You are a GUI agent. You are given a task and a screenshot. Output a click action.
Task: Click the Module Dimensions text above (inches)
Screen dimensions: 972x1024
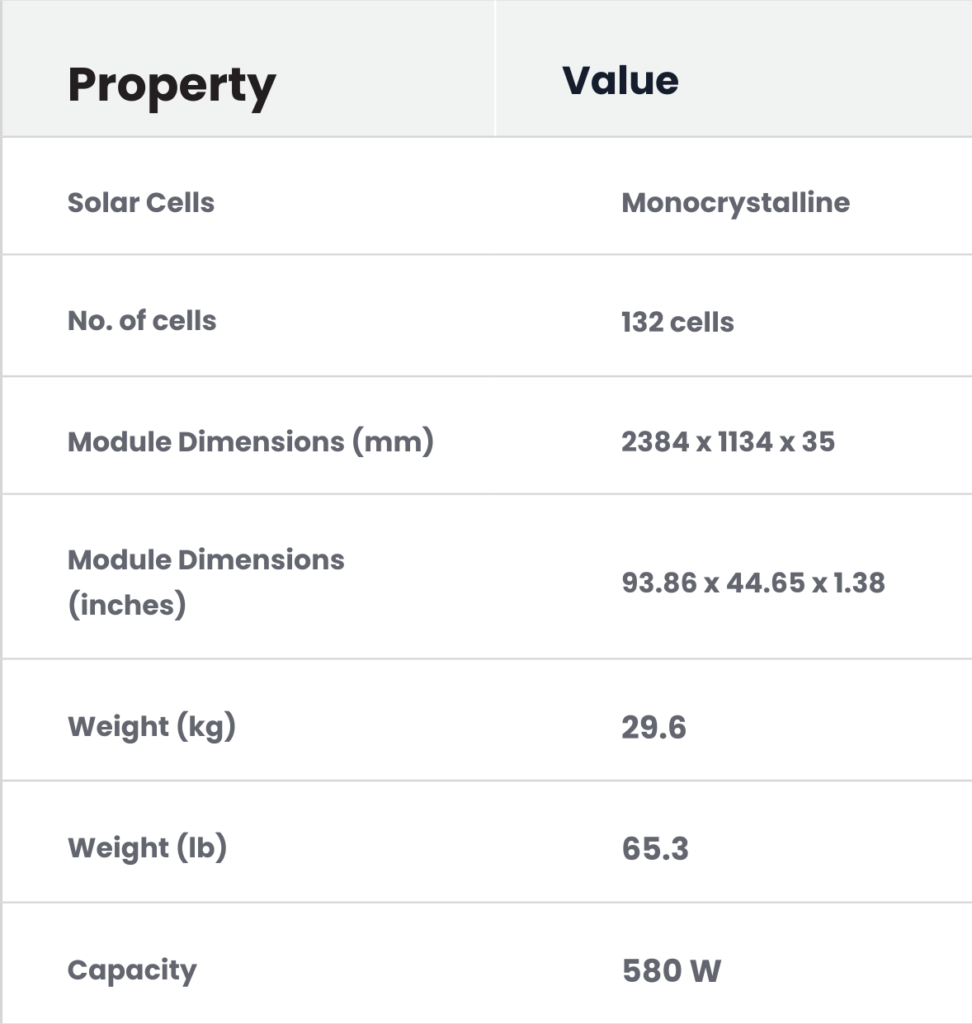click(206, 559)
